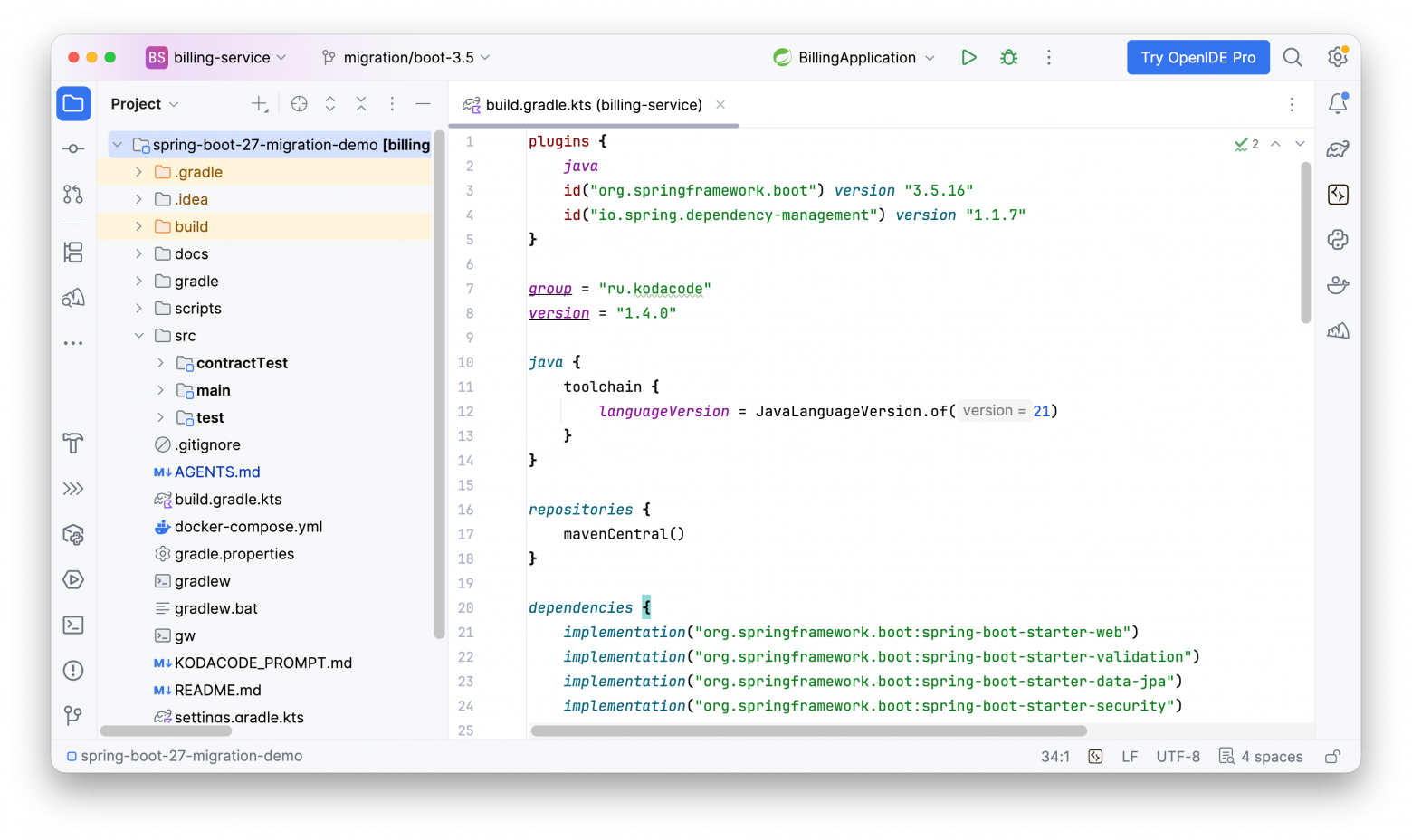Screen dimensions: 1412x840
Task: Click LF line separator in status bar
Action: [x=1130, y=757]
